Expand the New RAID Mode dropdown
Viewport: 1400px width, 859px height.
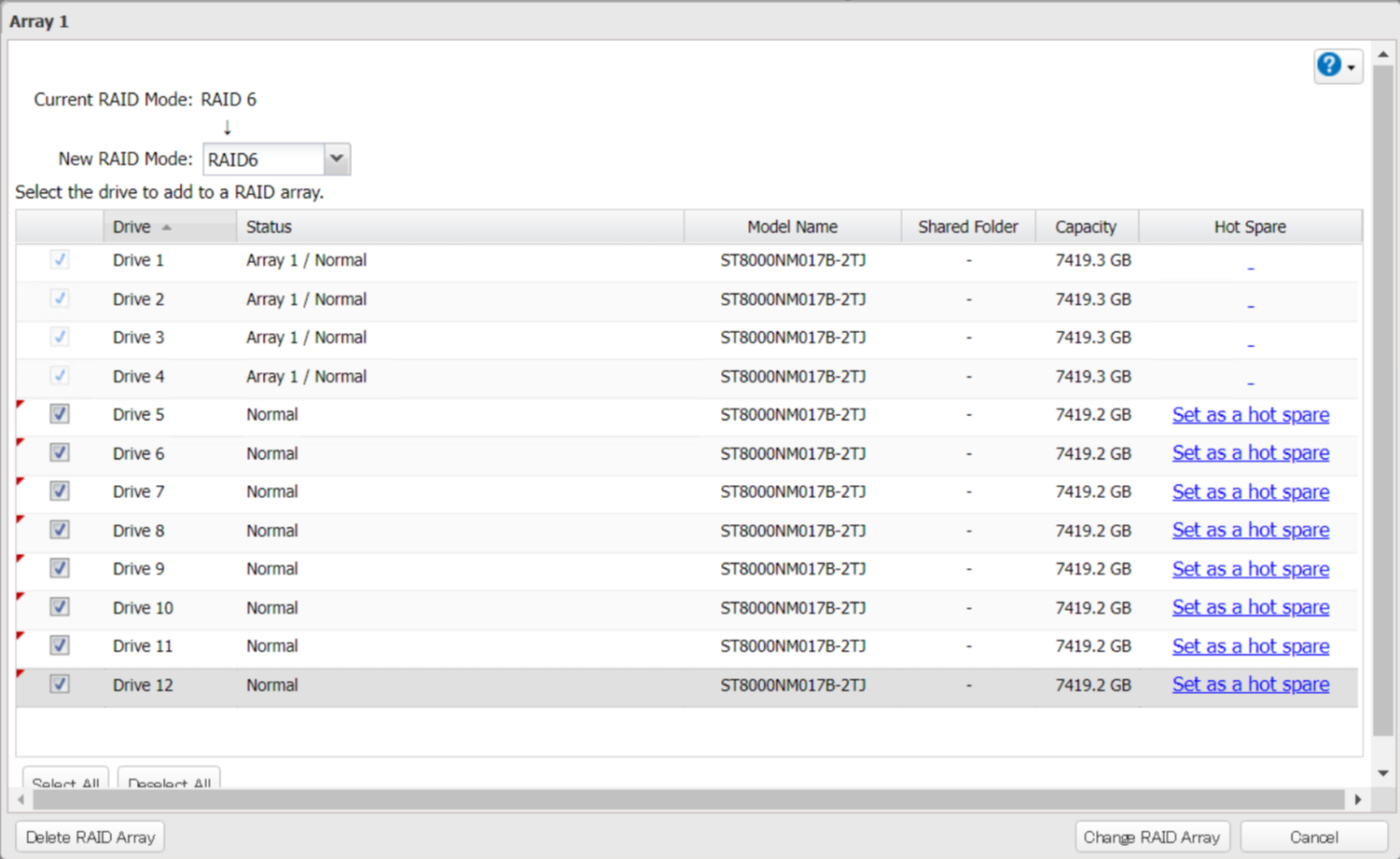coord(337,159)
